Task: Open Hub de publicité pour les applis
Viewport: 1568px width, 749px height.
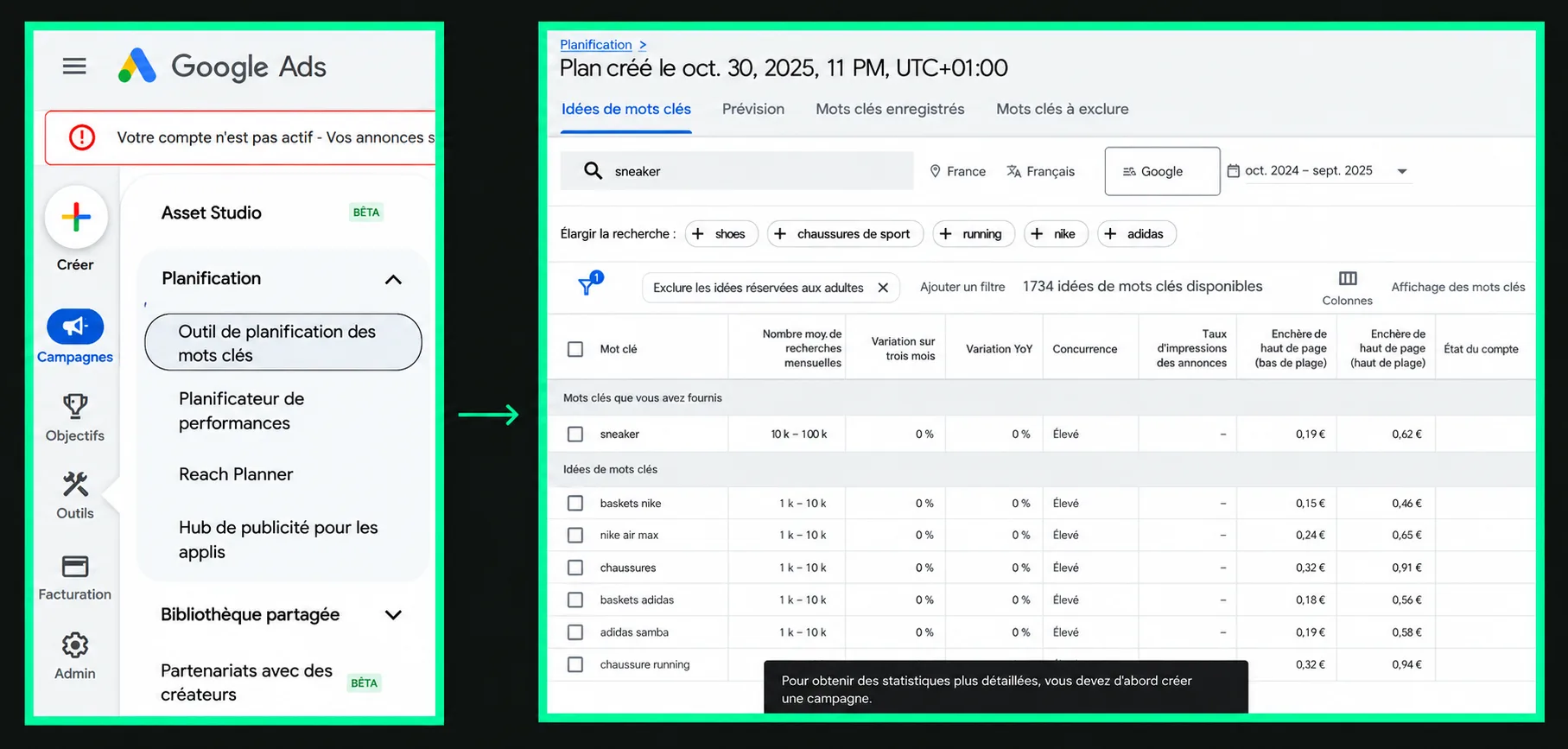Action: pyautogui.click(x=278, y=539)
